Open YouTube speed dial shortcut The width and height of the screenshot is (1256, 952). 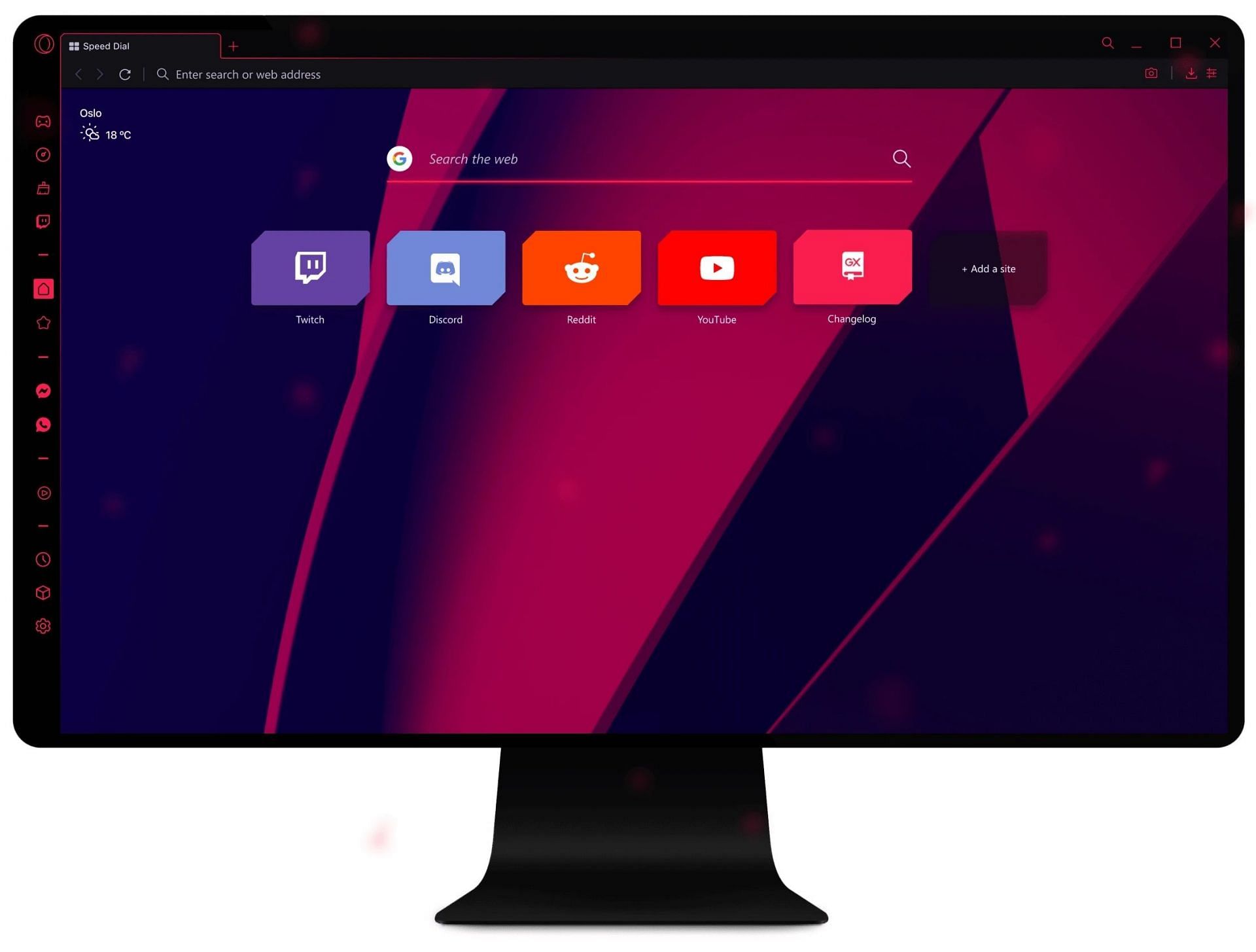tap(717, 267)
